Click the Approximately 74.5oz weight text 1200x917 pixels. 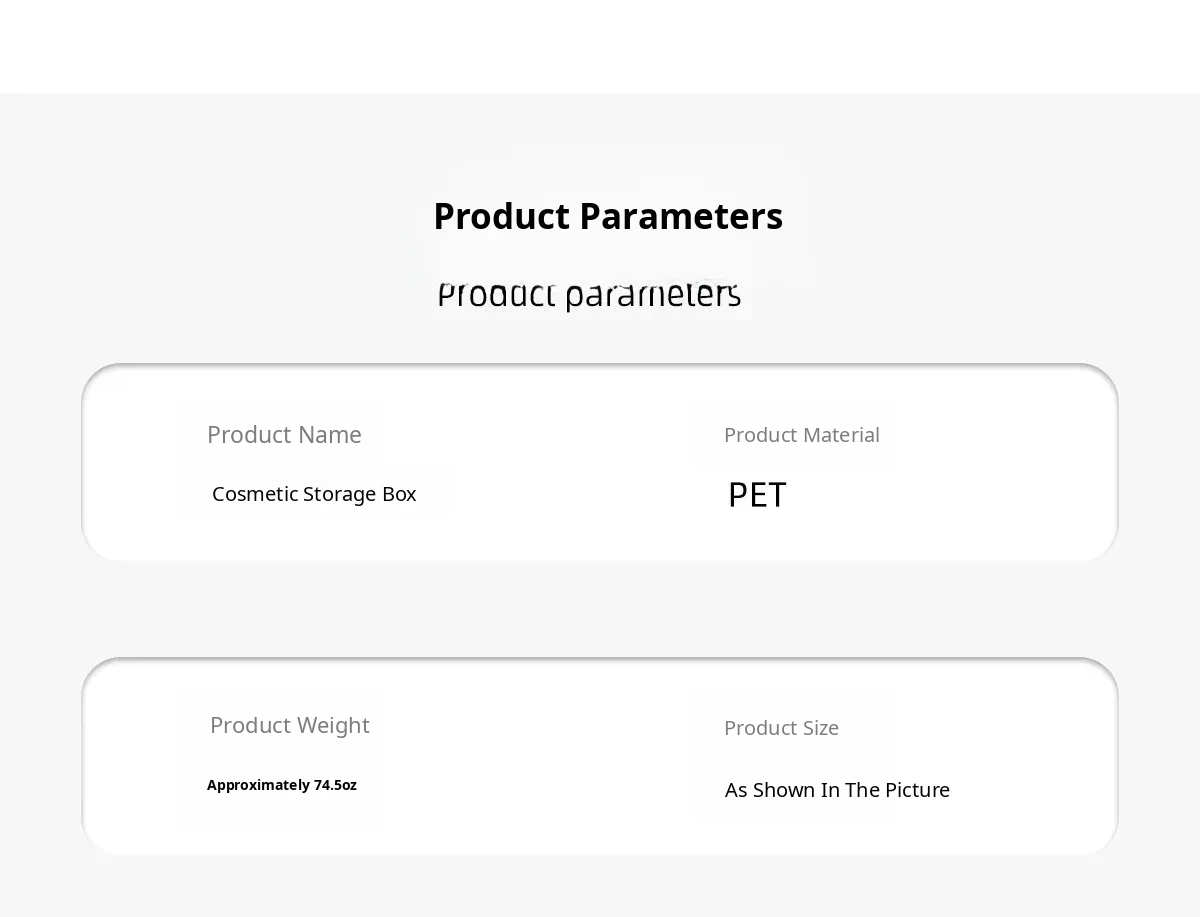click(x=281, y=785)
